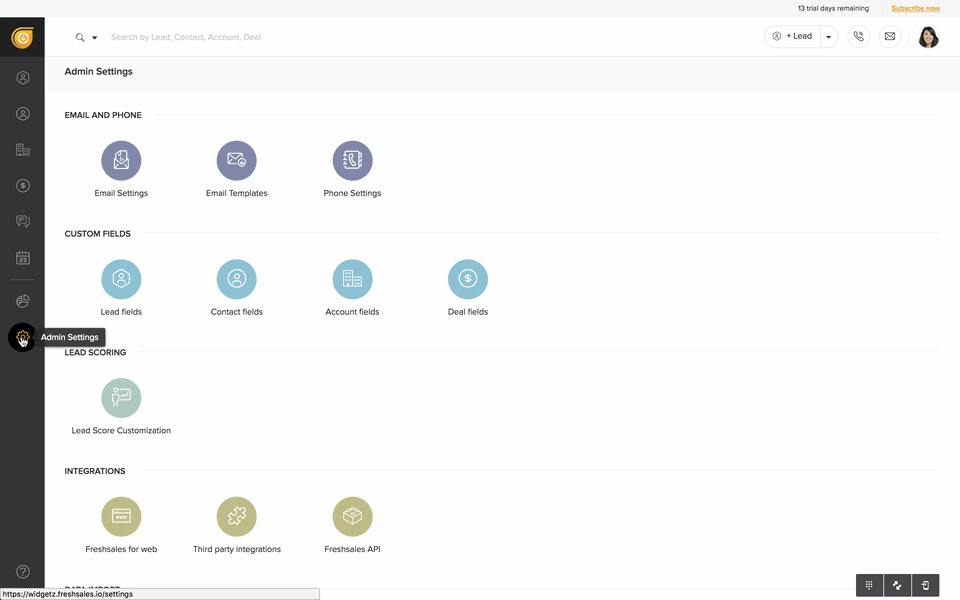Screen dimensions: 960x600
Task: Click the search magnifier icon
Action: click(x=80, y=37)
